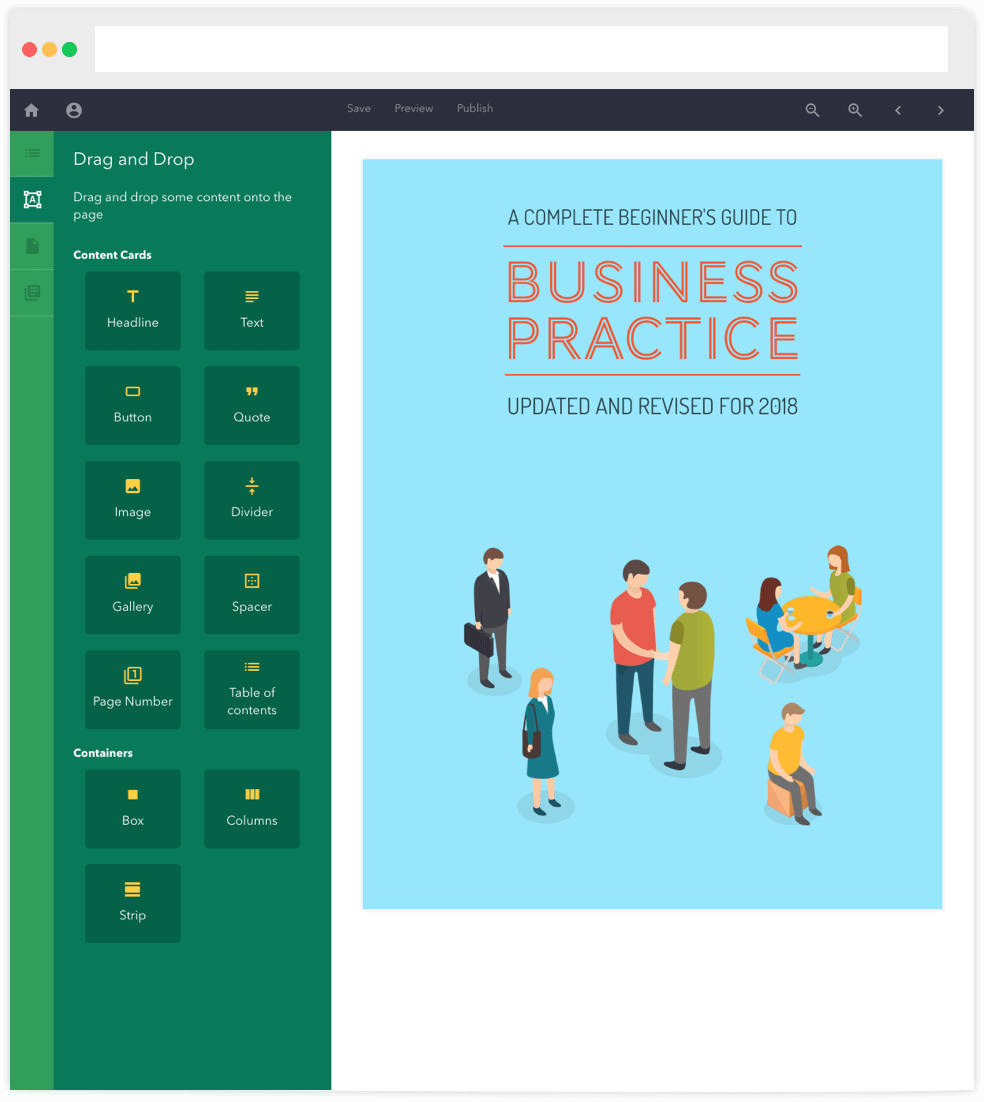This screenshot has height=1102, width=984.
Task: Go to next page arrow
Action: click(x=940, y=110)
